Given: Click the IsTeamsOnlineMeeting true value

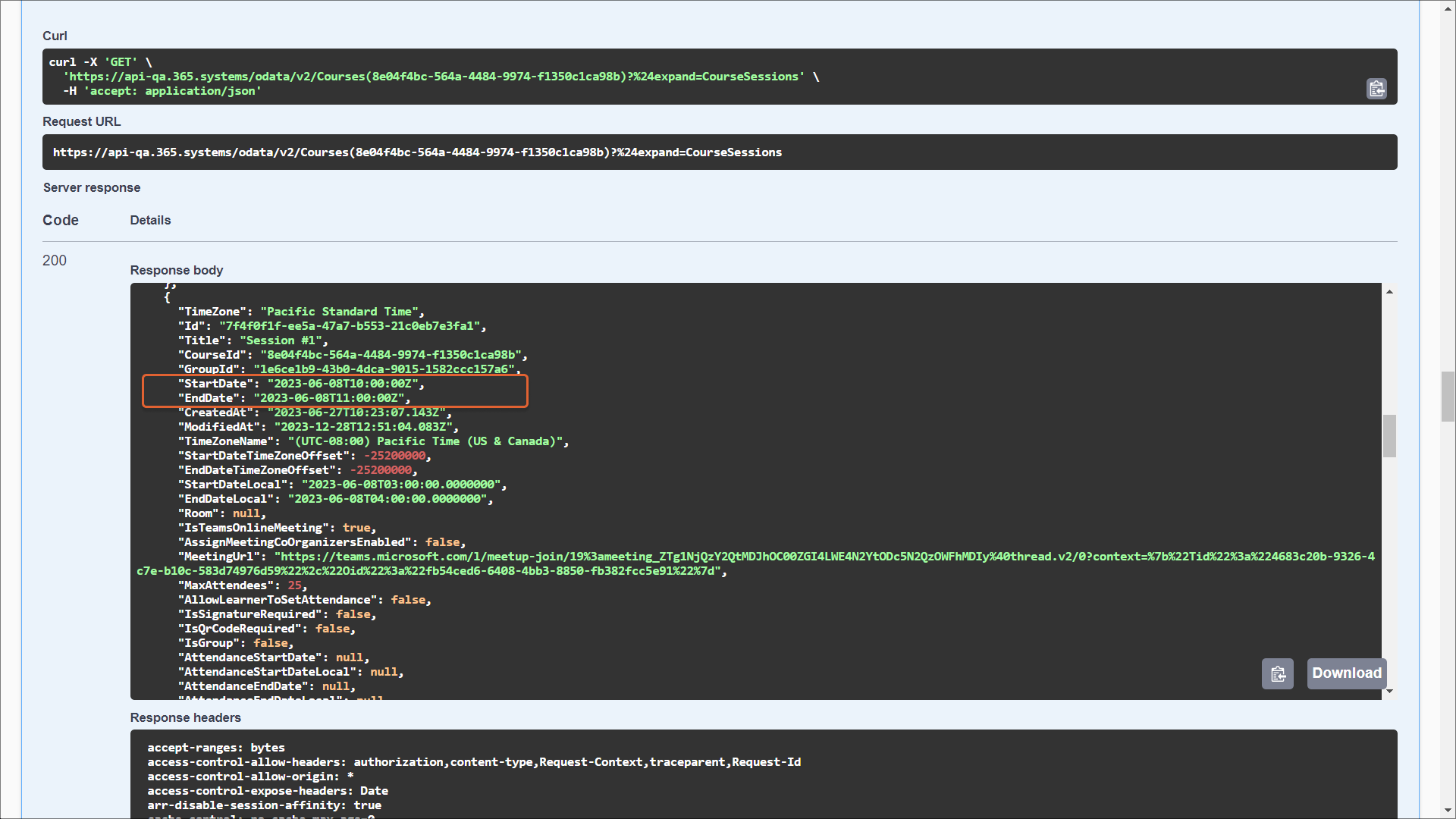Looking at the screenshot, I should coord(356,528).
